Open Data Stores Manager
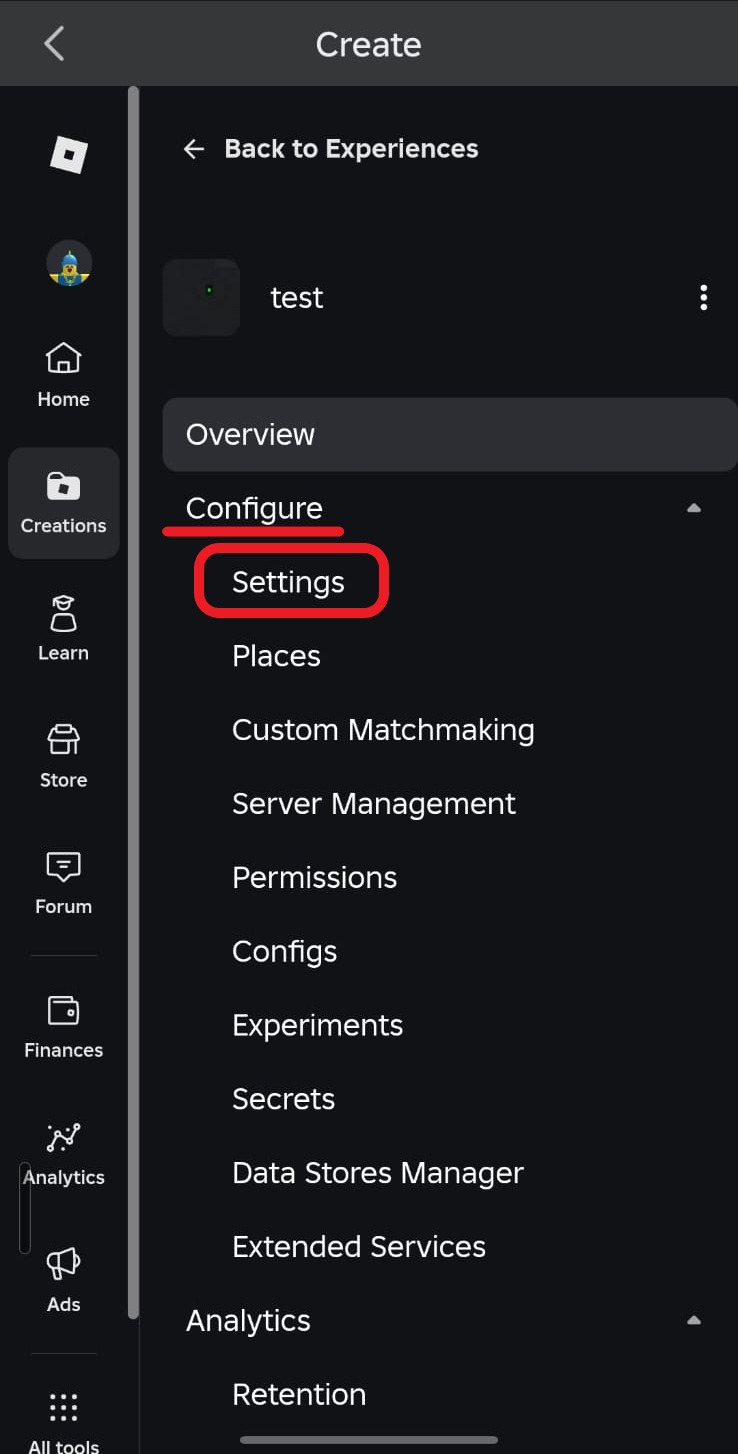 (378, 1173)
